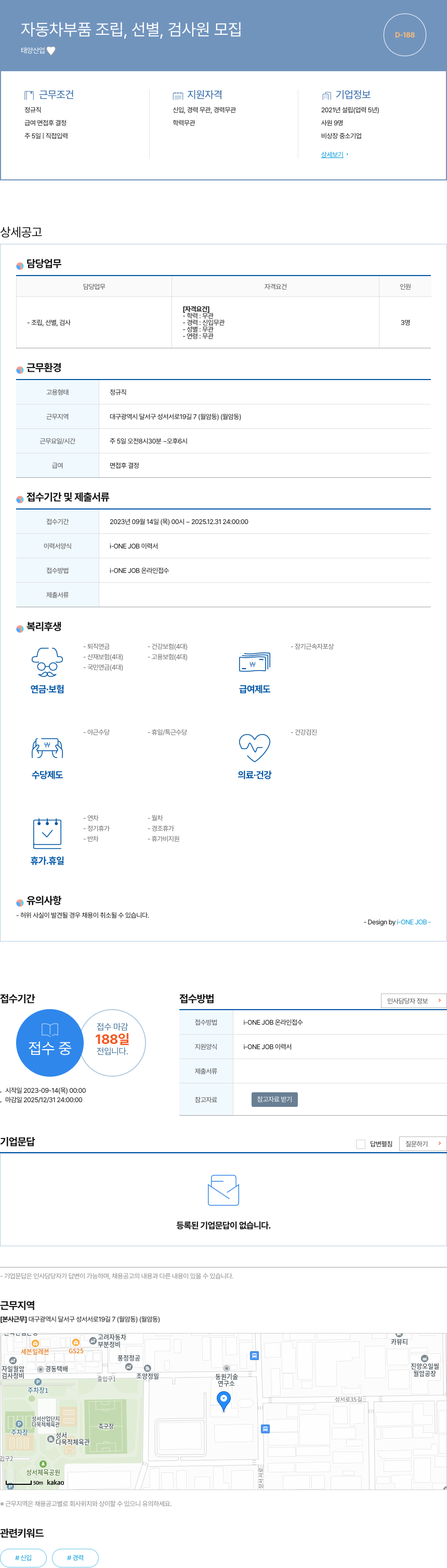Click the 질문하기 button
447x1568 pixels.
point(423,1144)
